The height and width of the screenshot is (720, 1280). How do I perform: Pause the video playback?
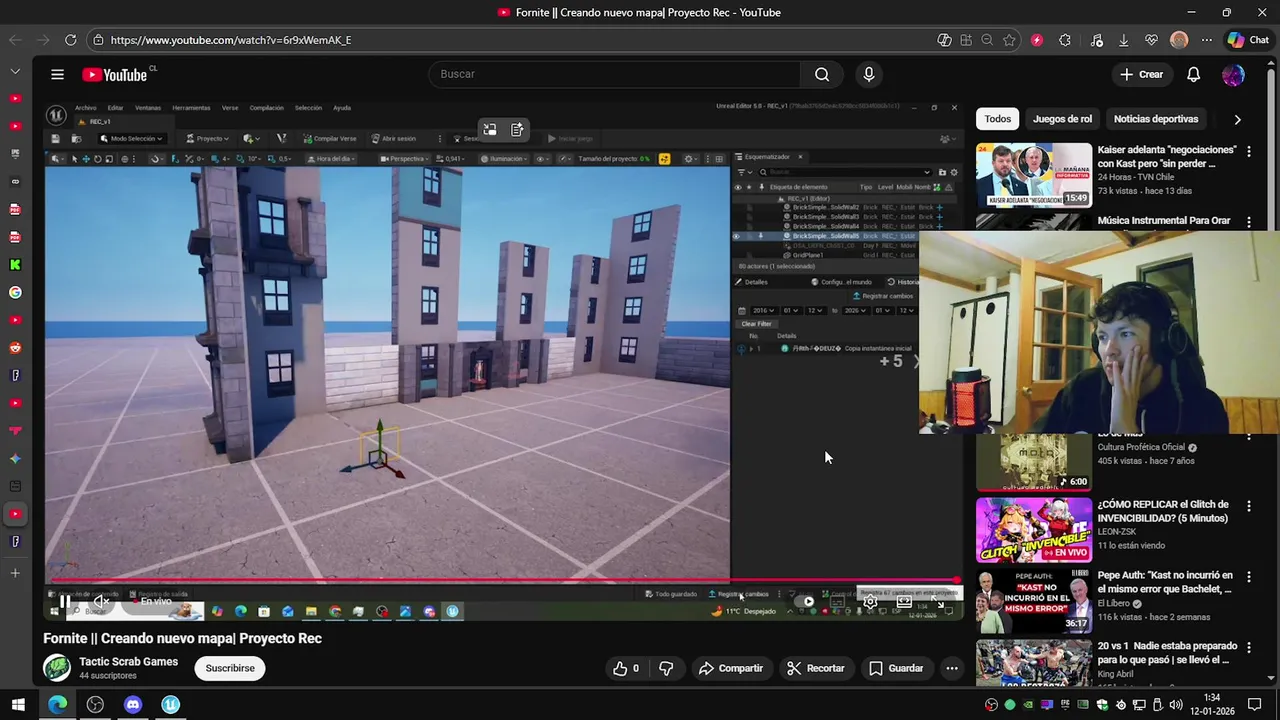[x=64, y=601]
